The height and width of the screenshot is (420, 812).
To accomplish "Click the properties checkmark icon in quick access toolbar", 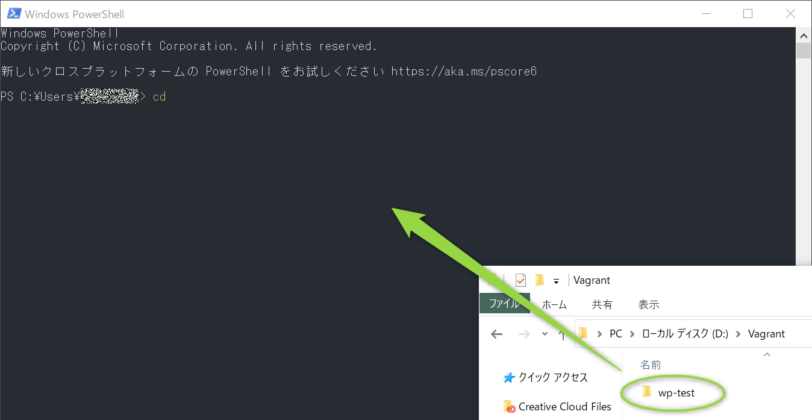I will (520, 281).
